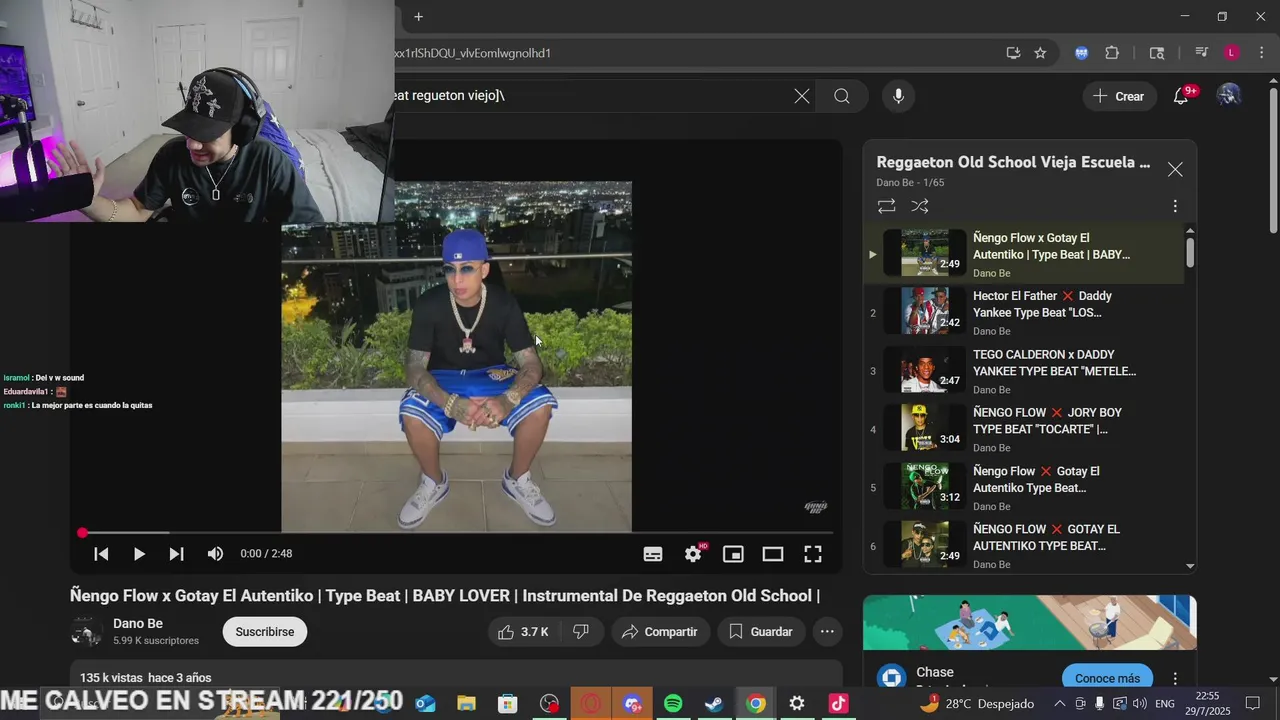The height and width of the screenshot is (720, 1280).
Task: Open TikTok app from taskbar
Action: click(838, 704)
